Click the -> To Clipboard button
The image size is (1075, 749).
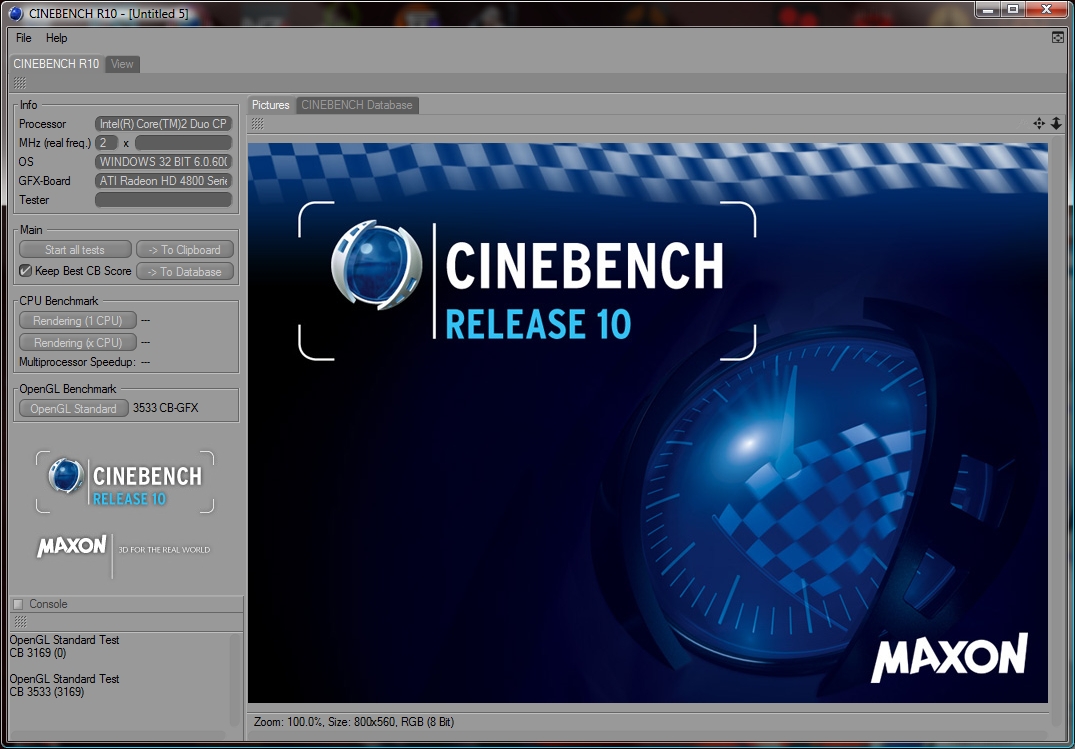click(x=184, y=250)
